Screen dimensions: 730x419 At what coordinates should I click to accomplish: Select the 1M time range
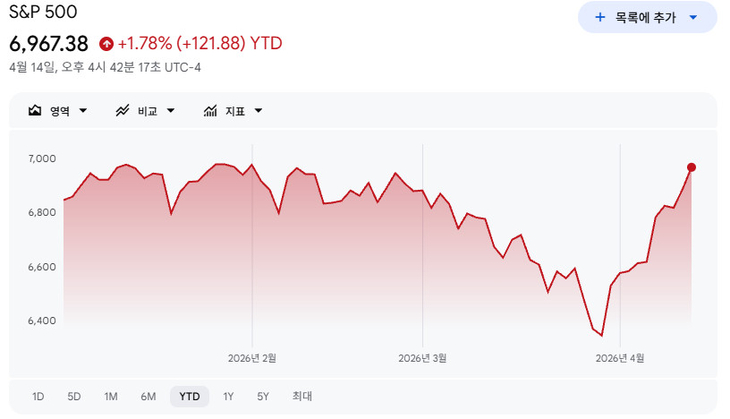(111, 397)
